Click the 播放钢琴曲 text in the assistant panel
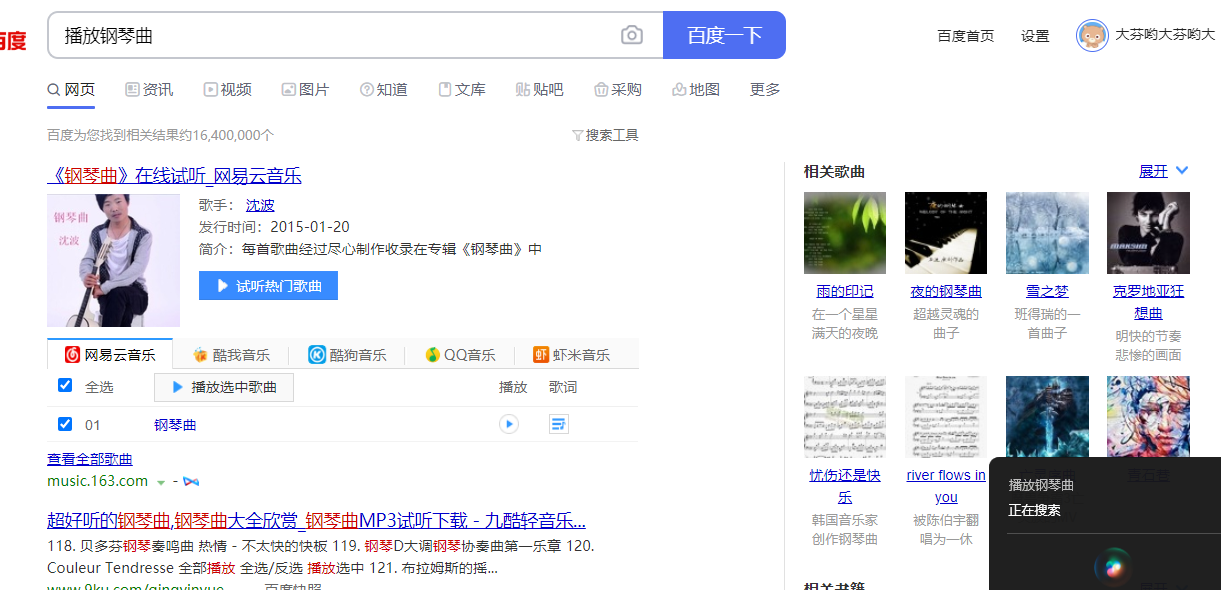 [1041, 485]
